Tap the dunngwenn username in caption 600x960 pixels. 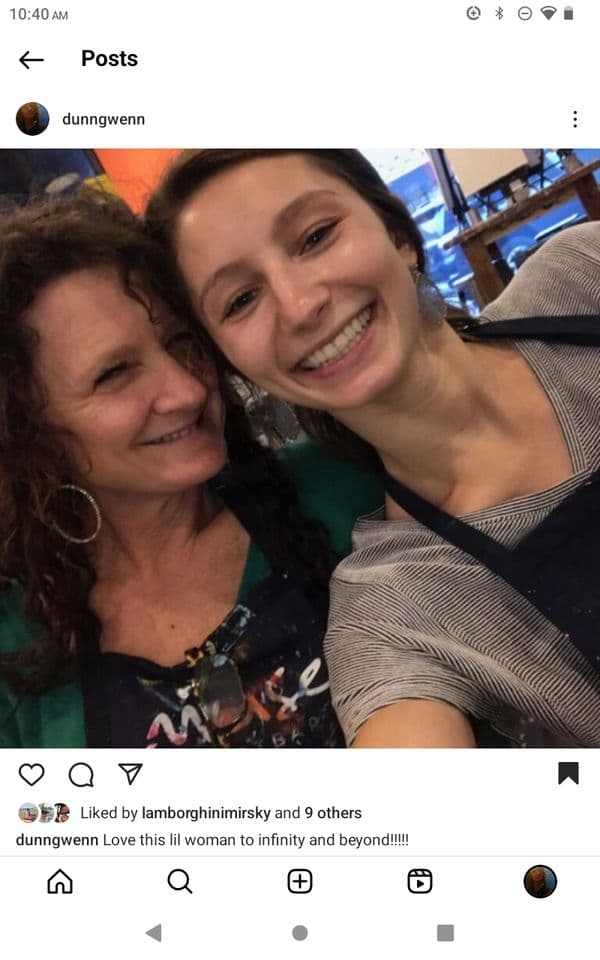pyautogui.click(x=57, y=840)
